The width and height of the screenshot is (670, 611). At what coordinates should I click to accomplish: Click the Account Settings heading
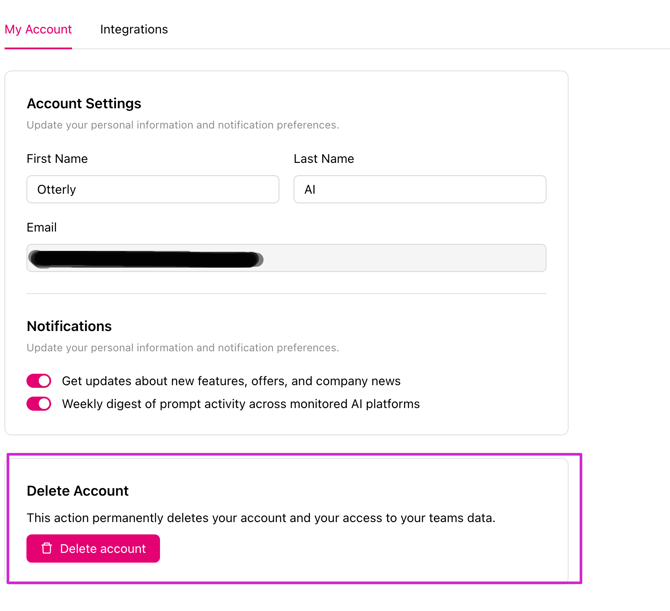click(x=84, y=103)
